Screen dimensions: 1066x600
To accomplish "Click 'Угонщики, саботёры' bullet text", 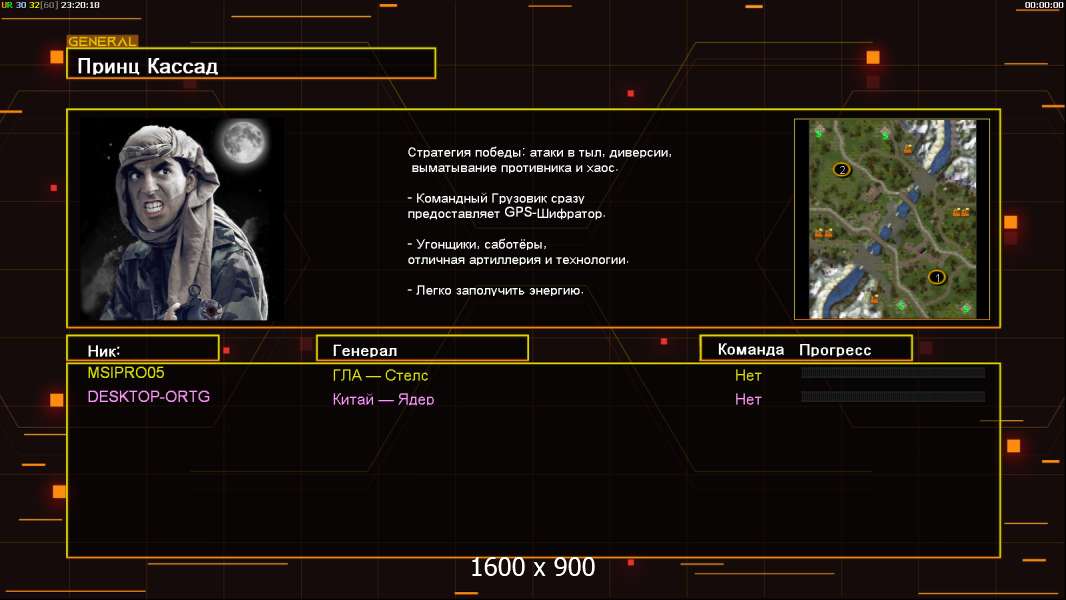I will [477, 244].
